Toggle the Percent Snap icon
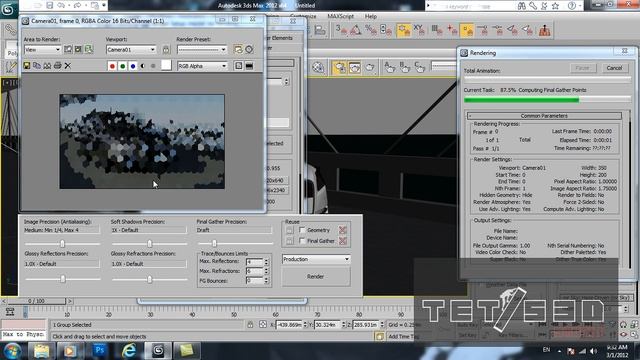The width and height of the screenshot is (640, 360). click(x=371, y=30)
